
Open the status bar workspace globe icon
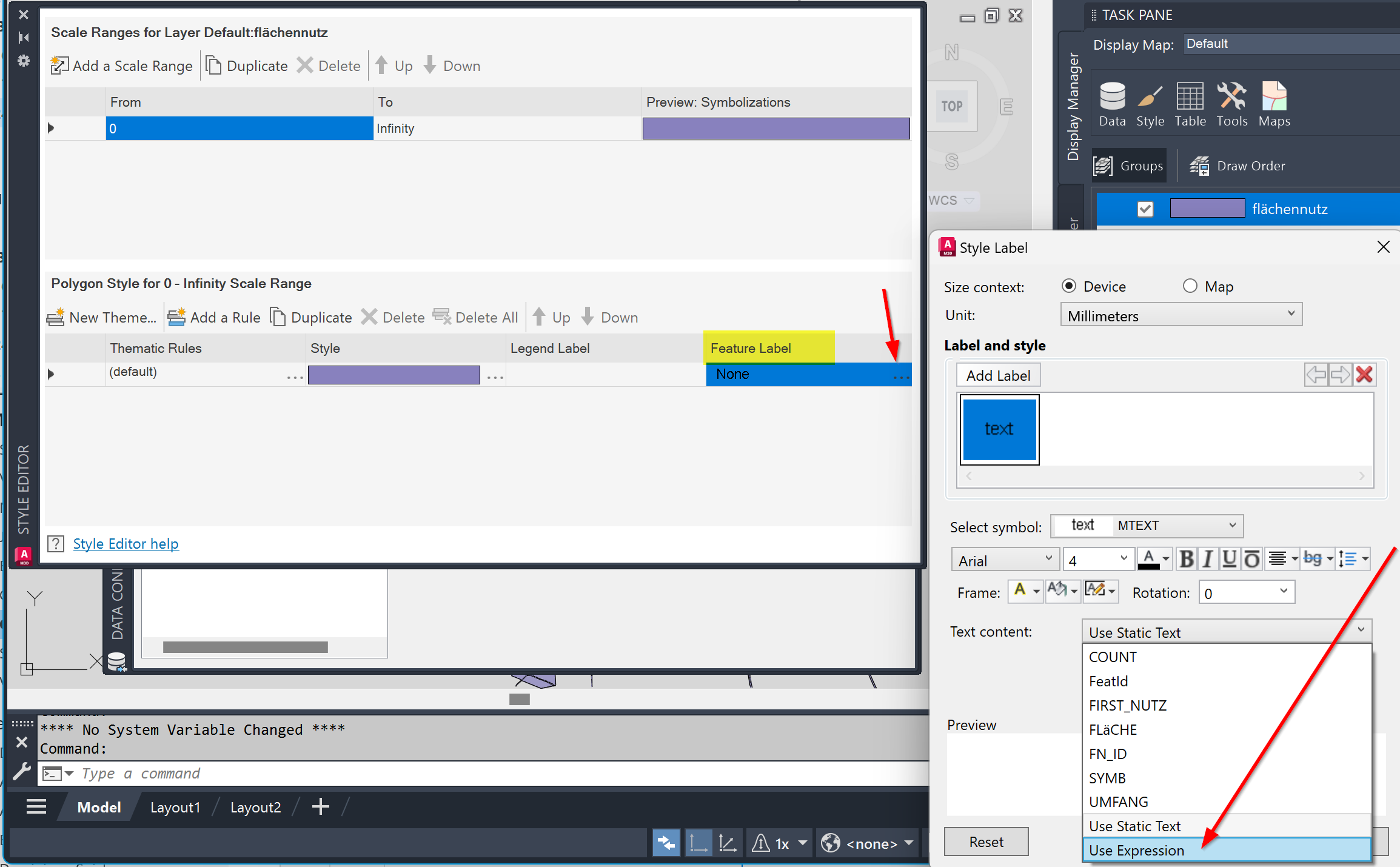coord(830,843)
